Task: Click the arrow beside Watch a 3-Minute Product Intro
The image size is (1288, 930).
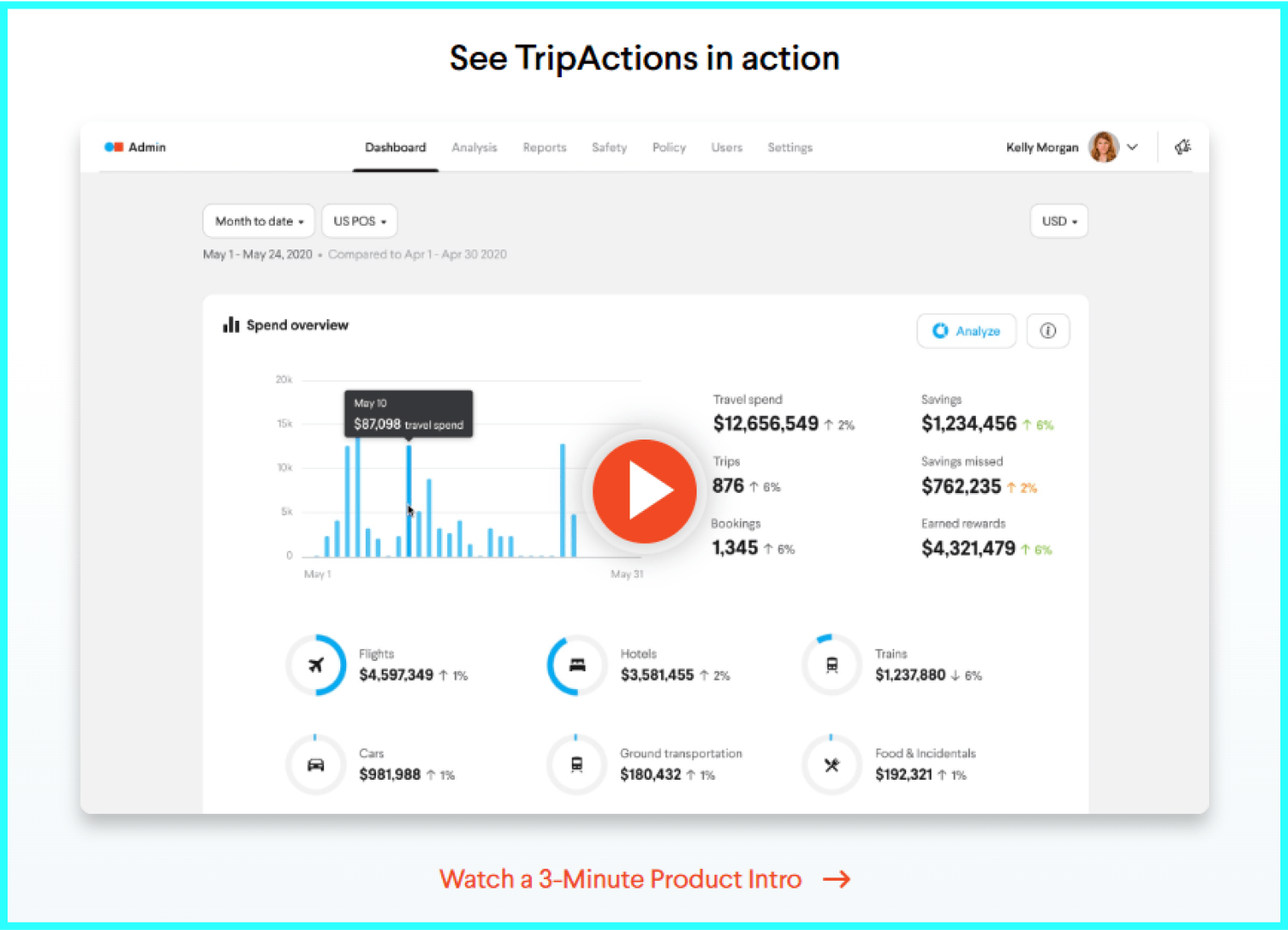Action: [x=837, y=879]
